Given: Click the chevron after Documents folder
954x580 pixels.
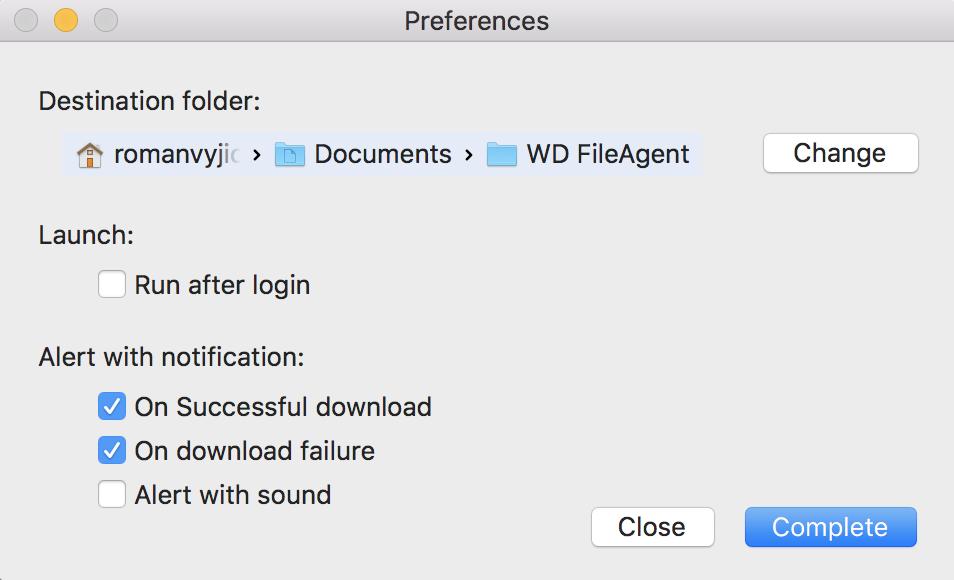Looking at the screenshot, I should pos(468,155).
